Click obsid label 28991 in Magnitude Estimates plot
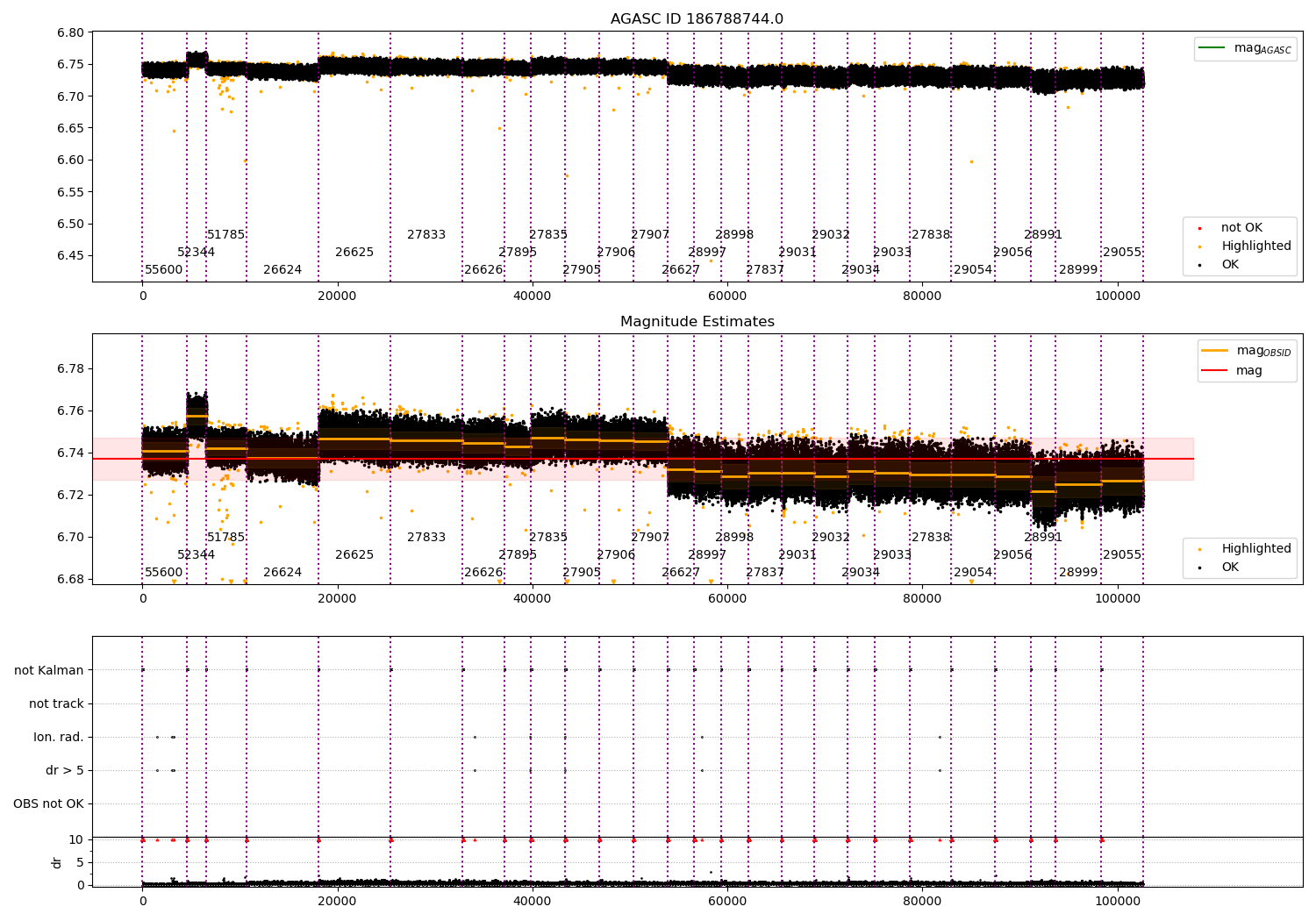Screen dimensions: 1316x921 coord(1043,537)
